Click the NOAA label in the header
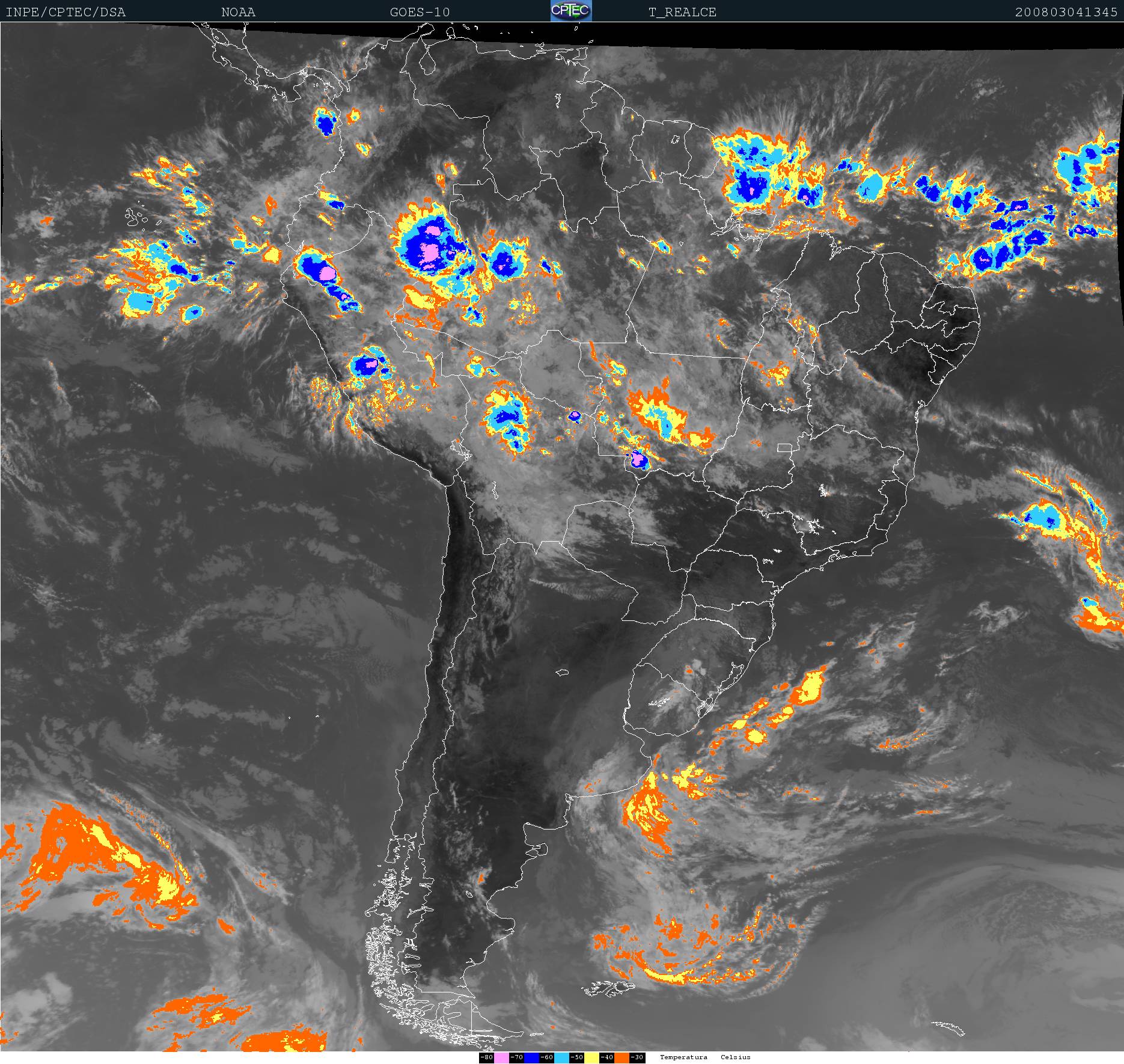The height and width of the screenshot is (1064, 1124). pos(238,12)
